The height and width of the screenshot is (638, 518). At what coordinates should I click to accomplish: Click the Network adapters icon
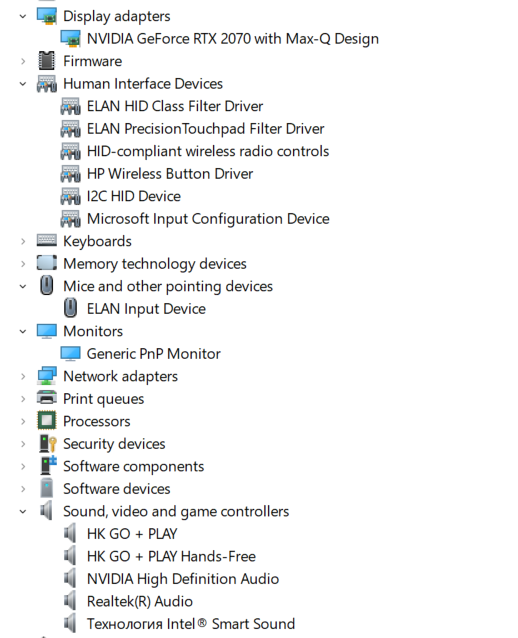click(47, 376)
